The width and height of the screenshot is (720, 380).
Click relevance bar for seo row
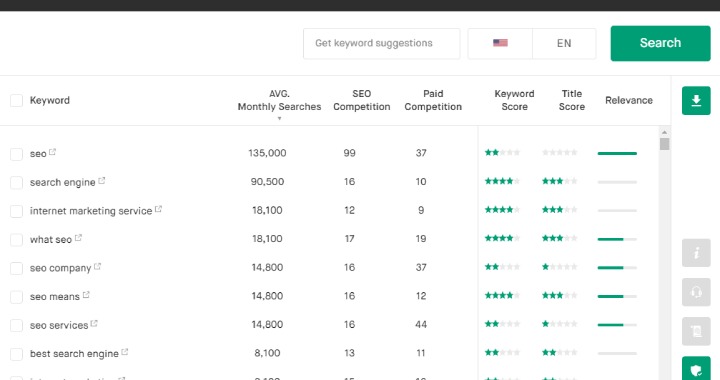[x=617, y=153]
